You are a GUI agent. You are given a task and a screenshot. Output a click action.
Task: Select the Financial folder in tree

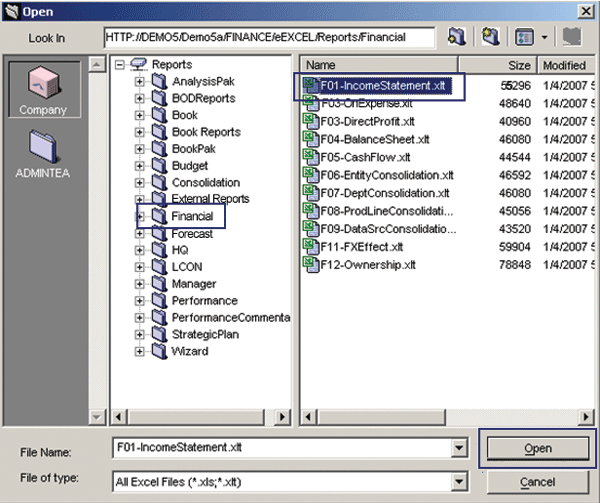pos(191,216)
